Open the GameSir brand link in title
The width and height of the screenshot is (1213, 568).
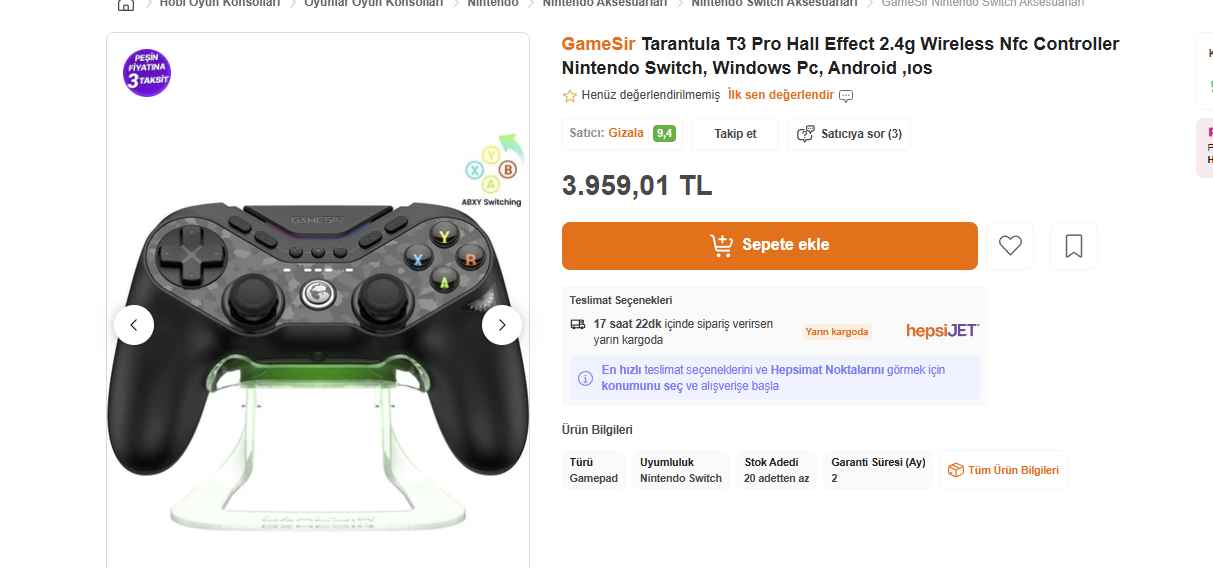[x=598, y=44]
